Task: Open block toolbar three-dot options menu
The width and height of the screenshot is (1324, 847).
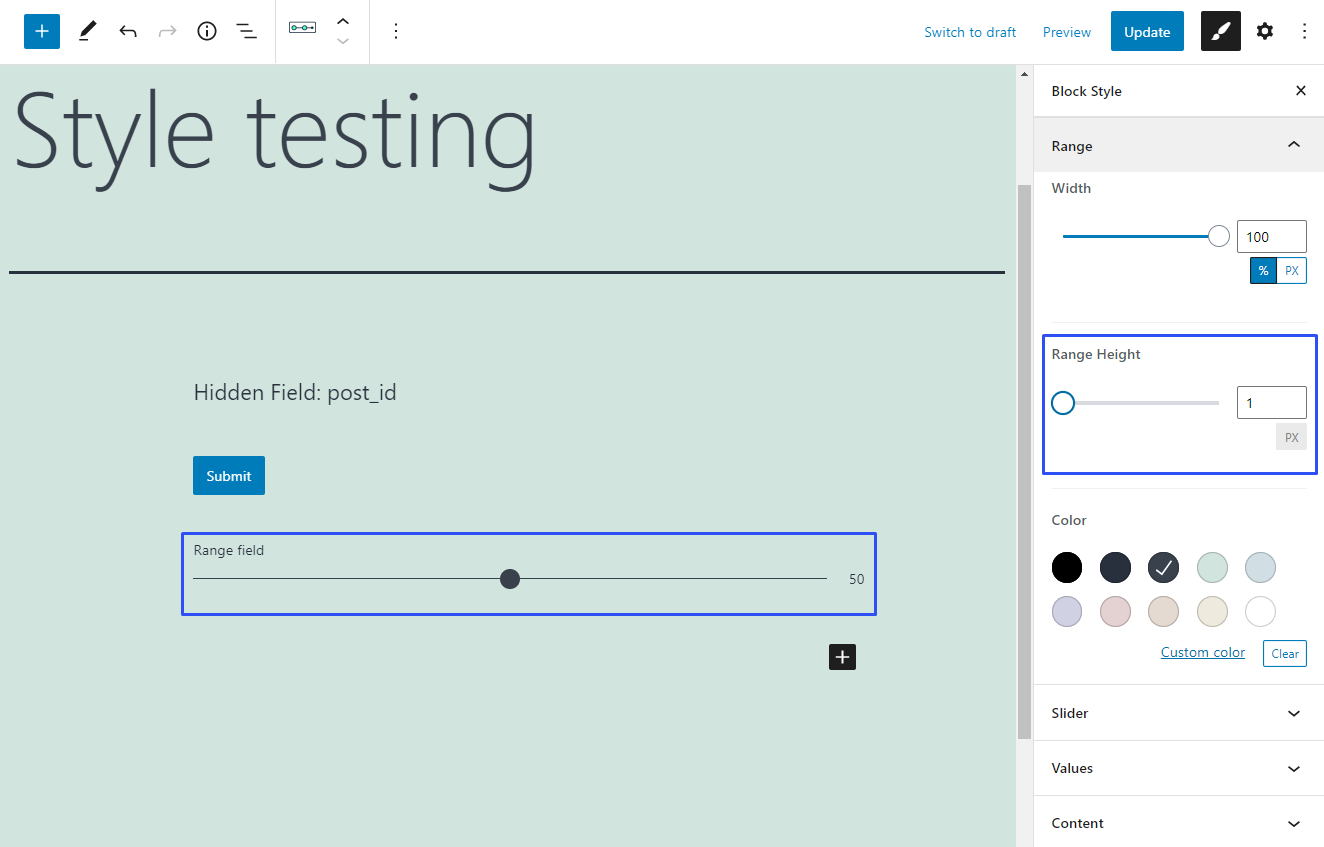Action: click(396, 31)
